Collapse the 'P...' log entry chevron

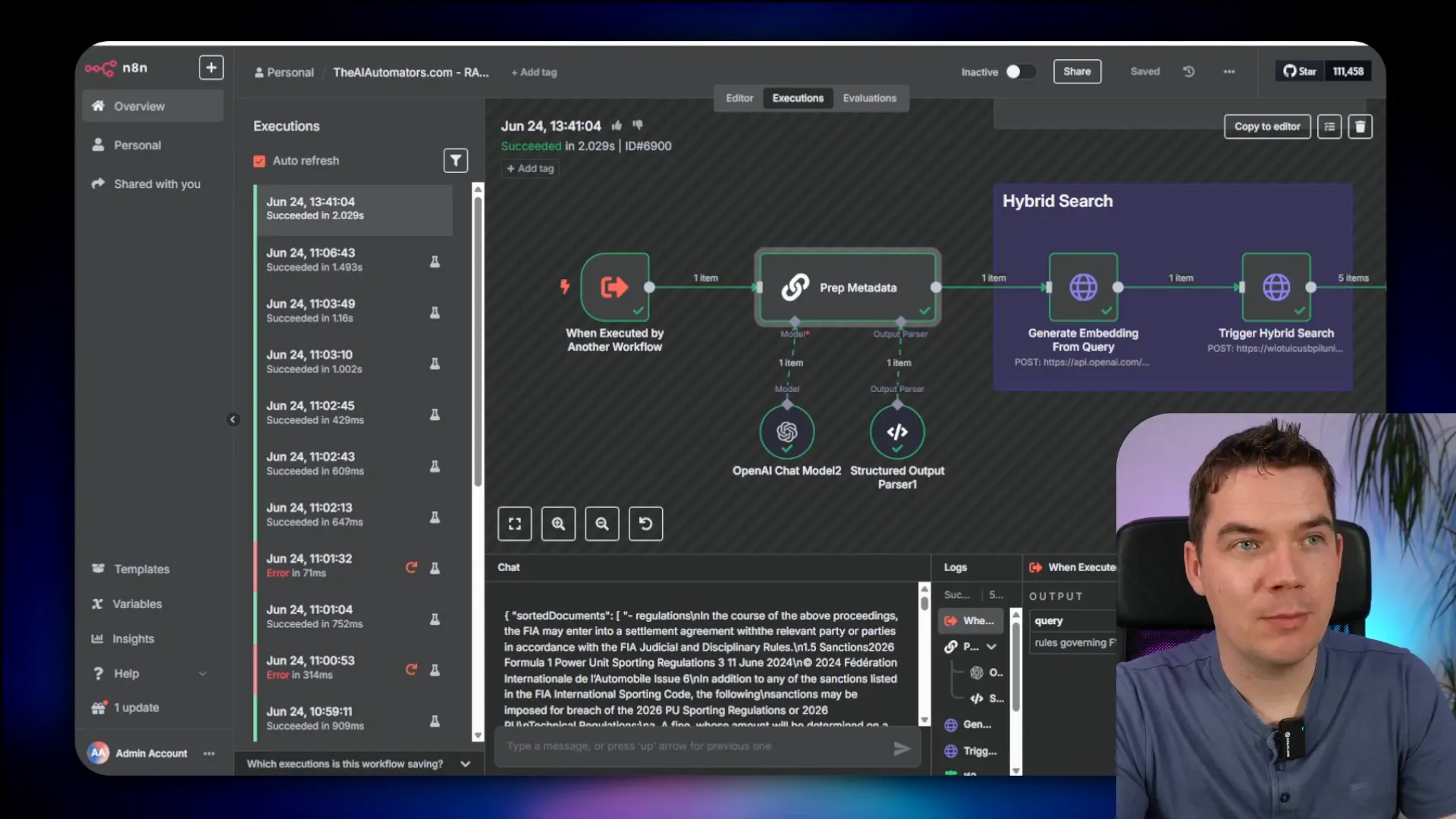click(x=991, y=647)
